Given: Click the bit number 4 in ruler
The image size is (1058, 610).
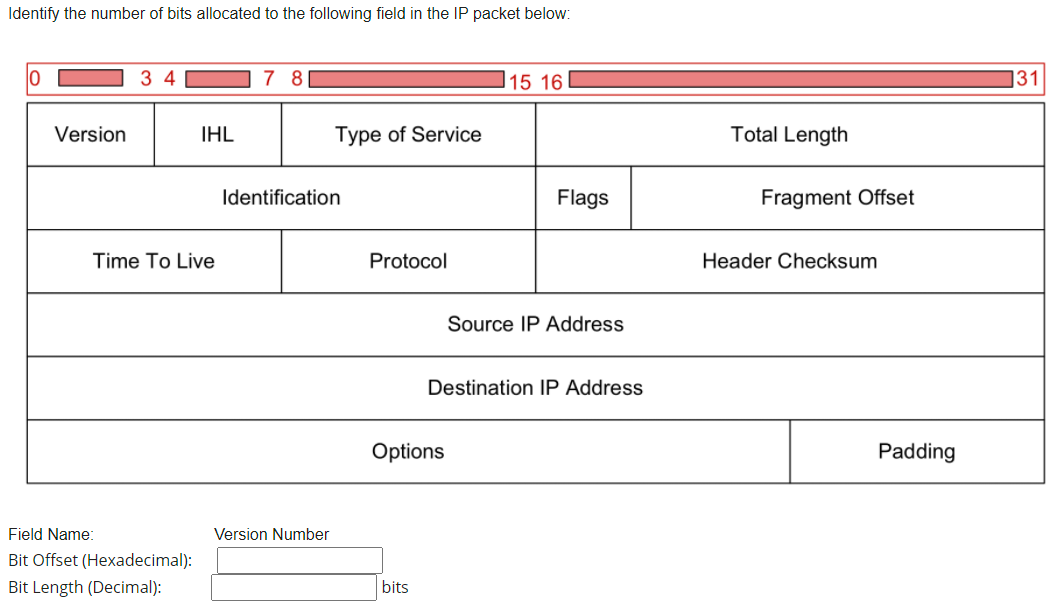Looking at the screenshot, I should coord(169,78).
